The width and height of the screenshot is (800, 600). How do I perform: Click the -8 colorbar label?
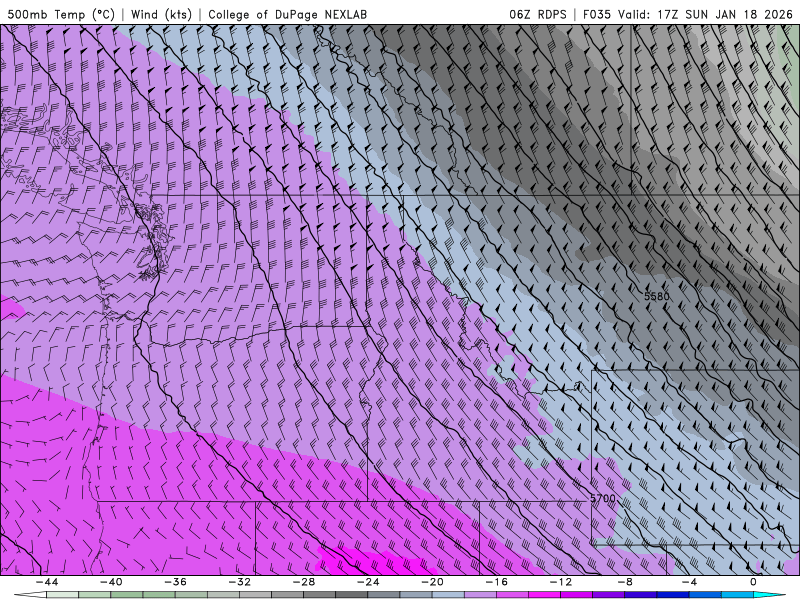coord(625,582)
